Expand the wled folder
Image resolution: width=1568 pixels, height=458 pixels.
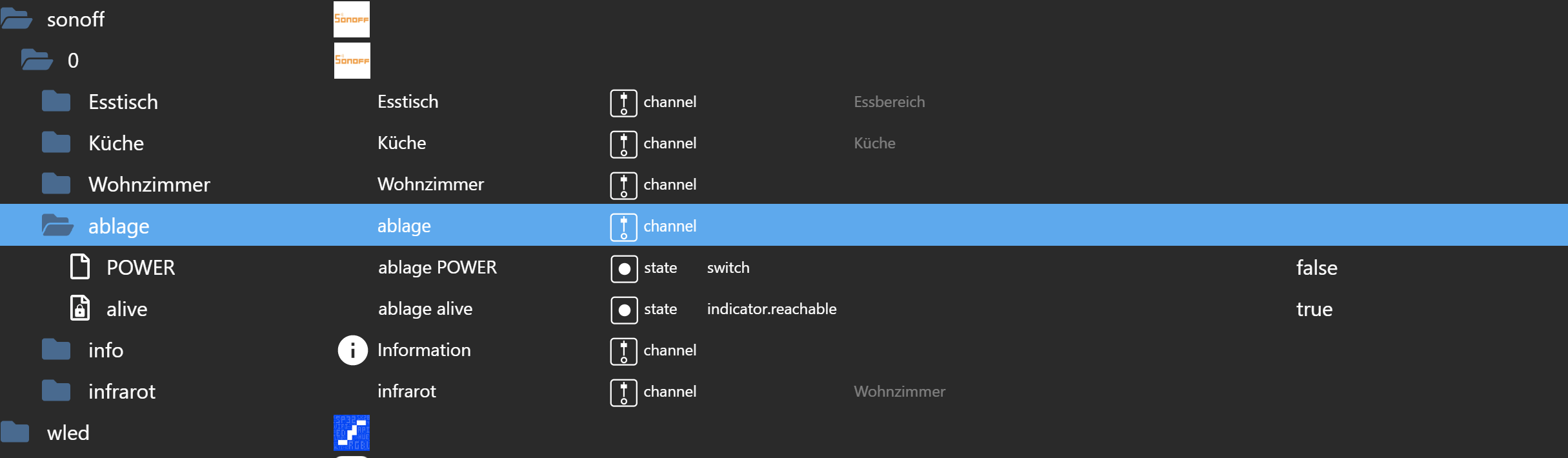(x=15, y=432)
